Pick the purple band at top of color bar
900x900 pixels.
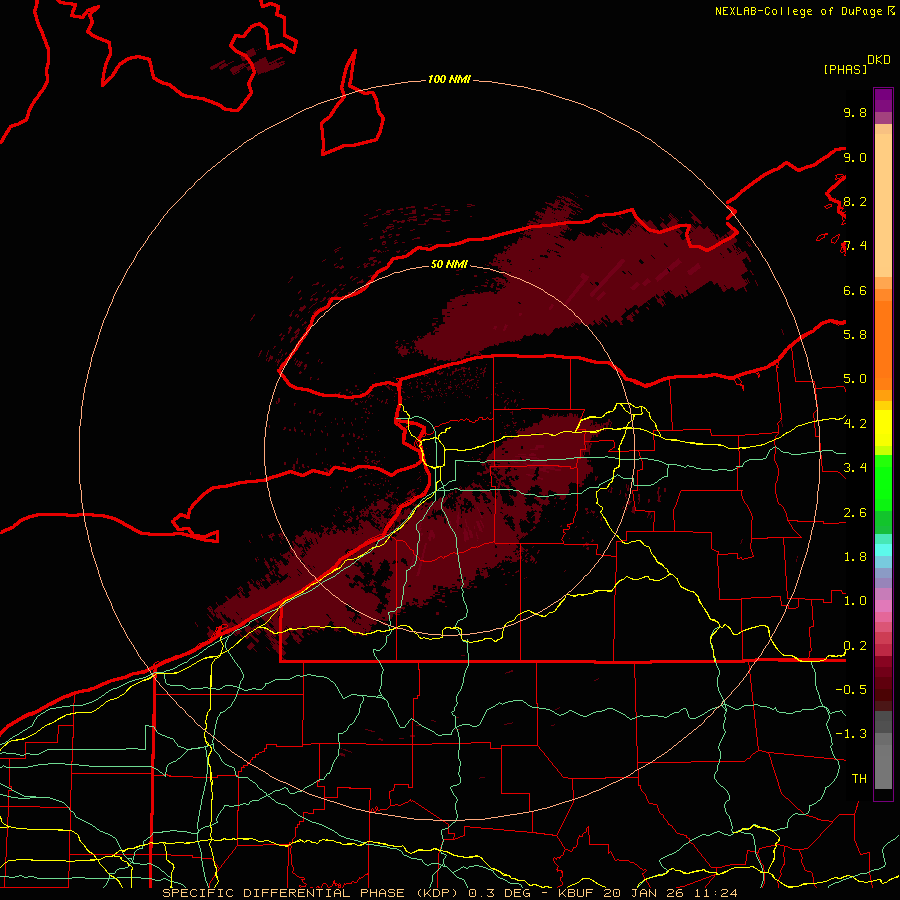click(883, 100)
